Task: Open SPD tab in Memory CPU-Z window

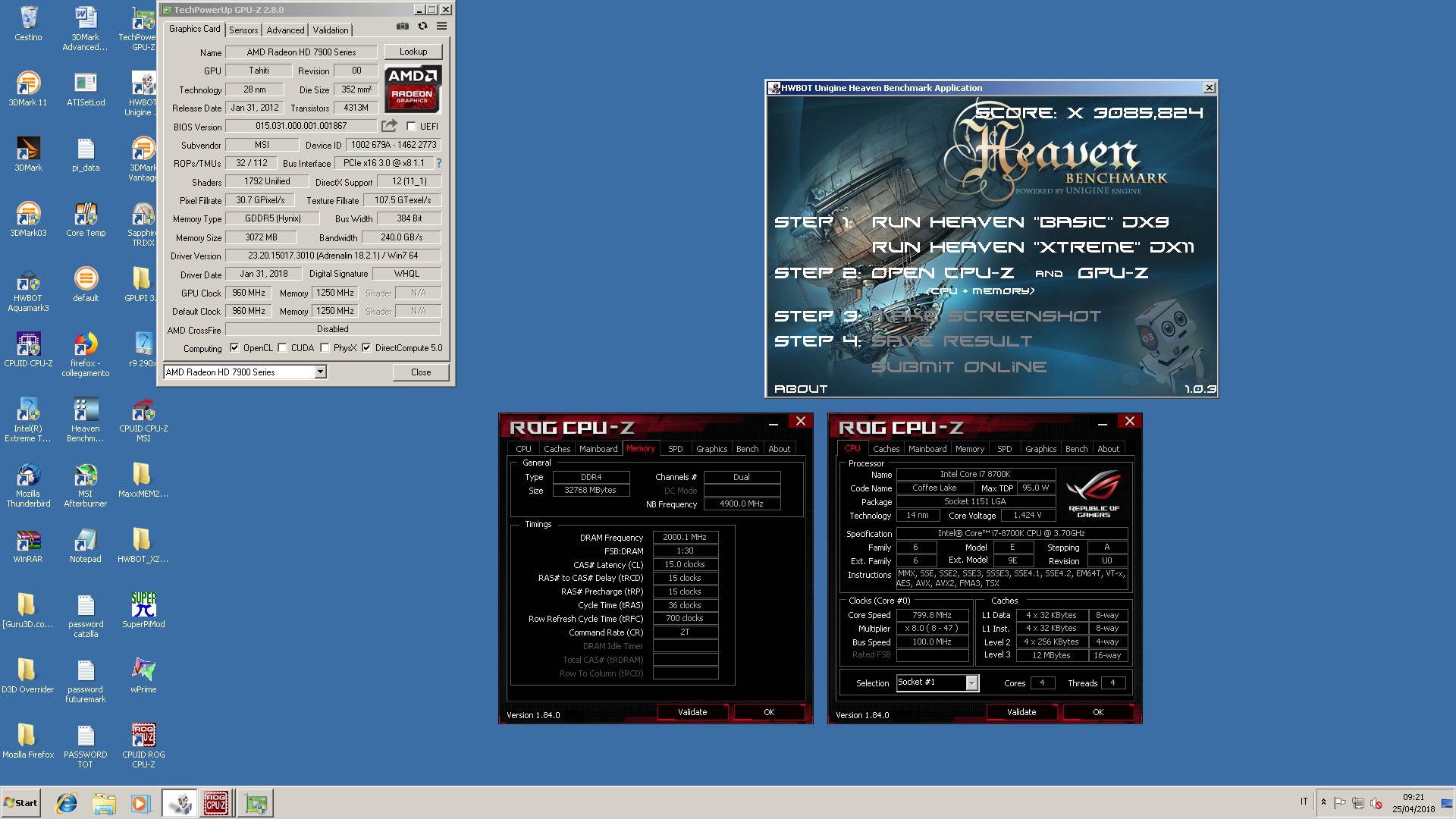Action: click(x=675, y=449)
